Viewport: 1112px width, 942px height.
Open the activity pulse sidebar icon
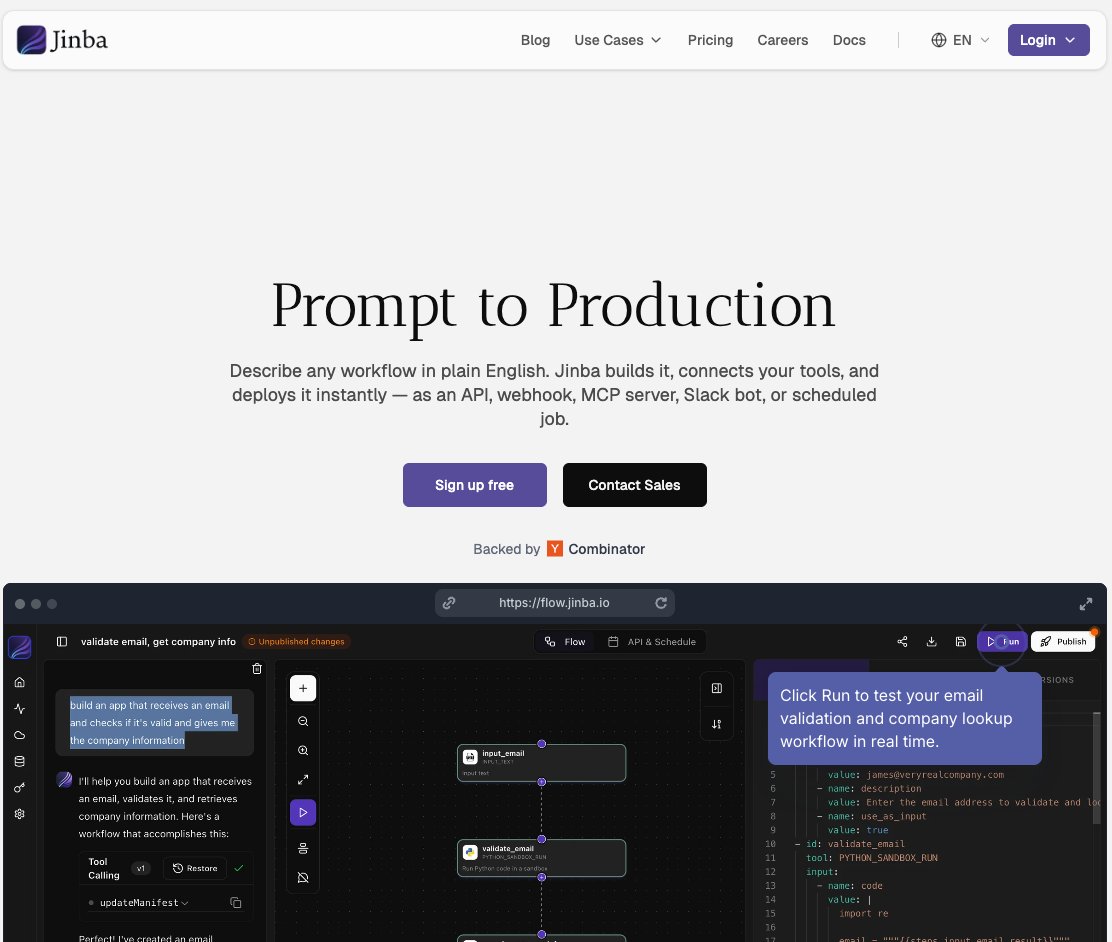[20, 709]
